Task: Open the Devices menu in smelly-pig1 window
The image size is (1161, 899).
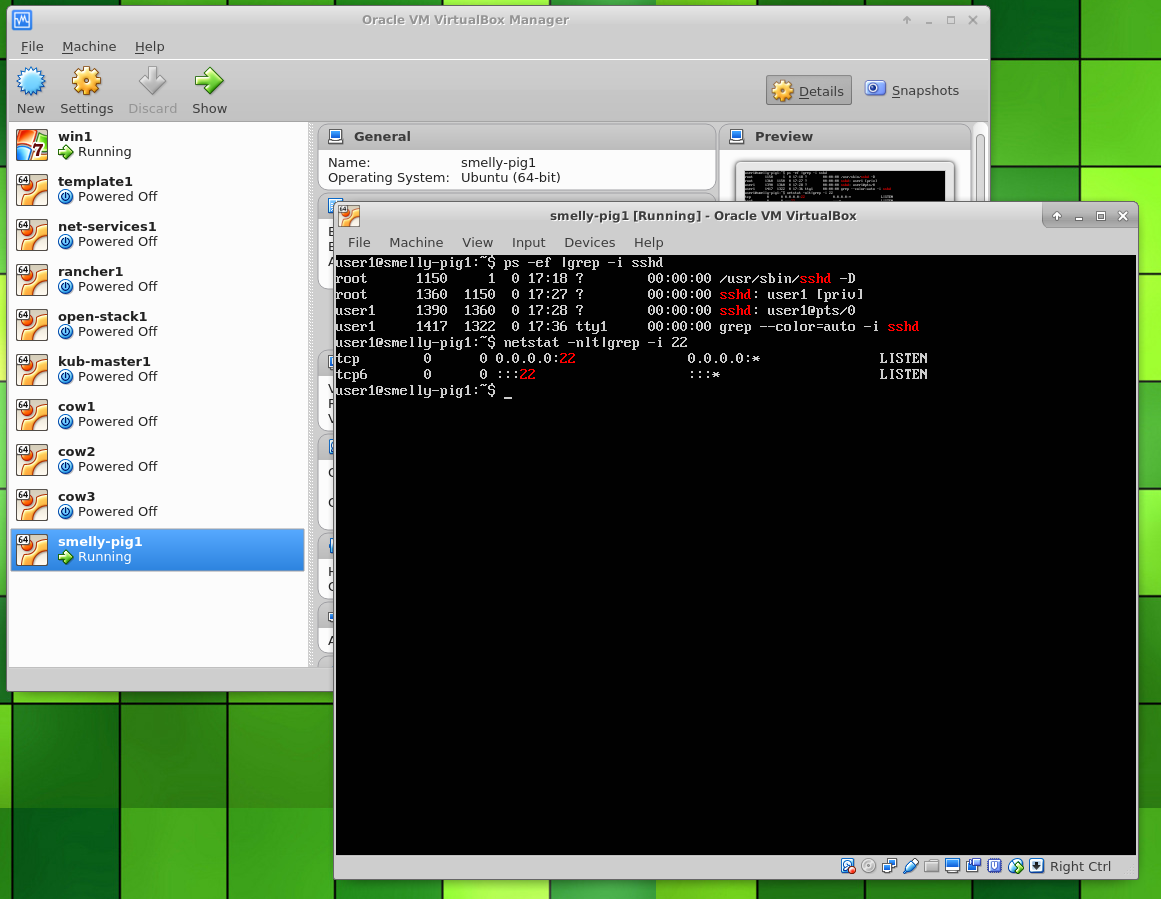Action: [x=589, y=243]
